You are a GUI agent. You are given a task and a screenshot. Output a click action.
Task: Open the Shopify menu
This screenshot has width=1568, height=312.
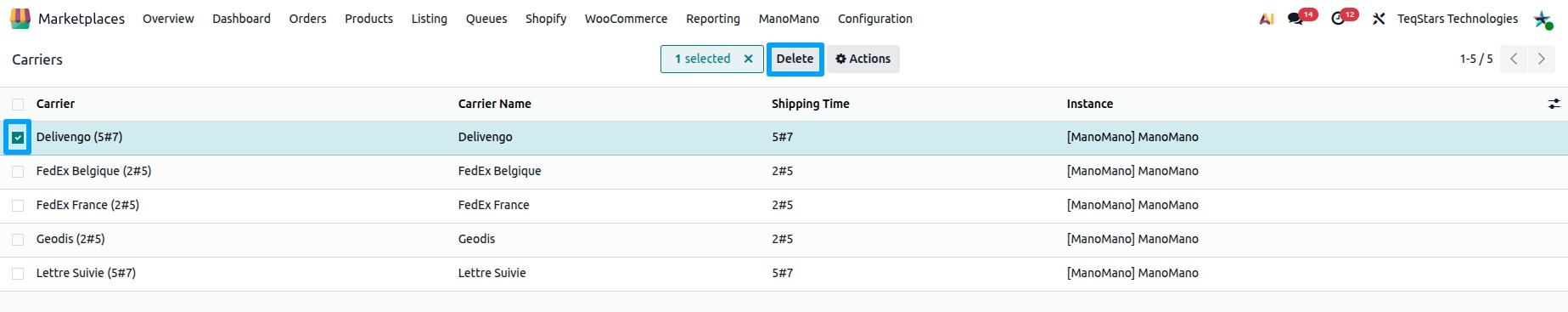pyautogui.click(x=546, y=19)
